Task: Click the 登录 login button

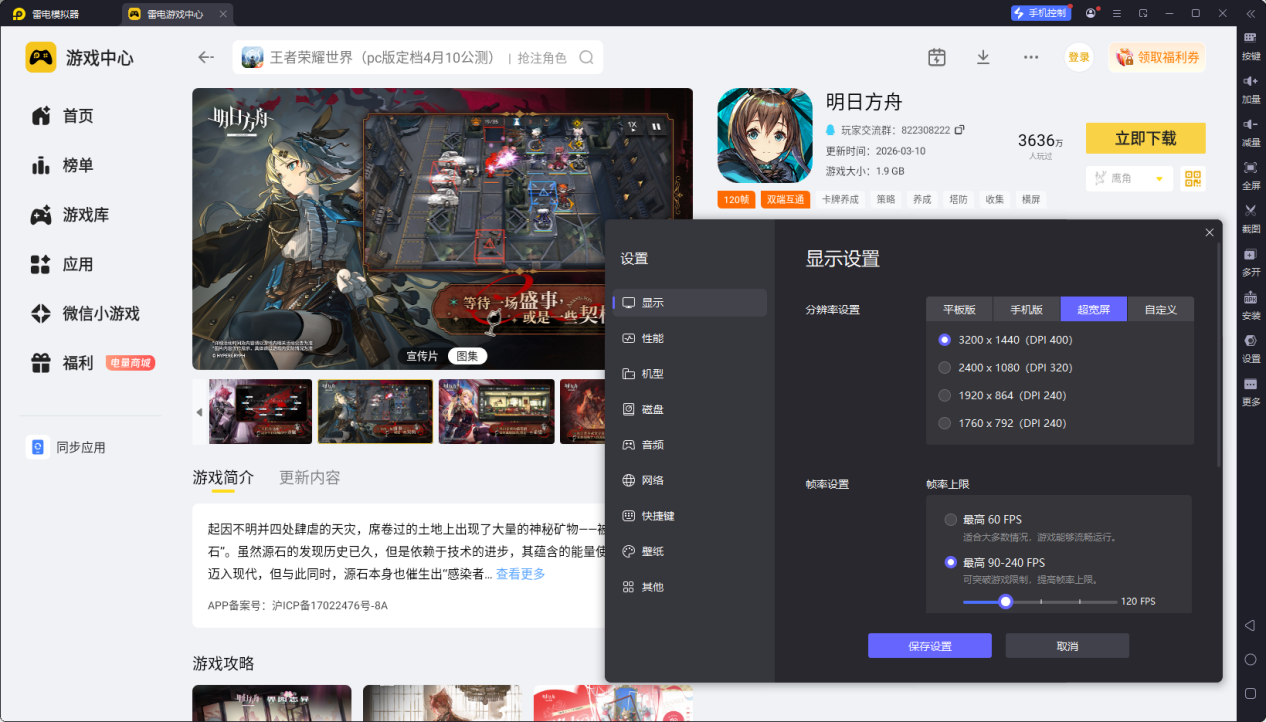Action: pos(1079,57)
